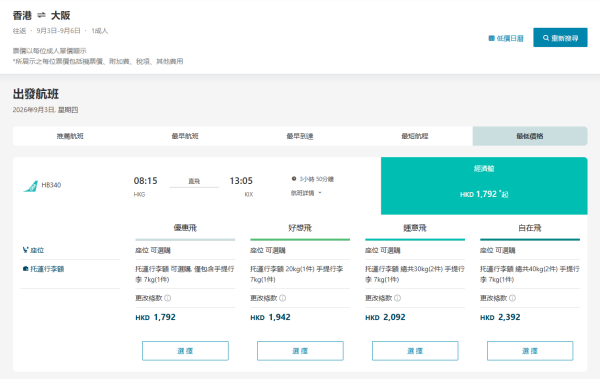Switch to the 最早航班 sorting tab
Viewport: 600px width, 379px height.
(185, 136)
